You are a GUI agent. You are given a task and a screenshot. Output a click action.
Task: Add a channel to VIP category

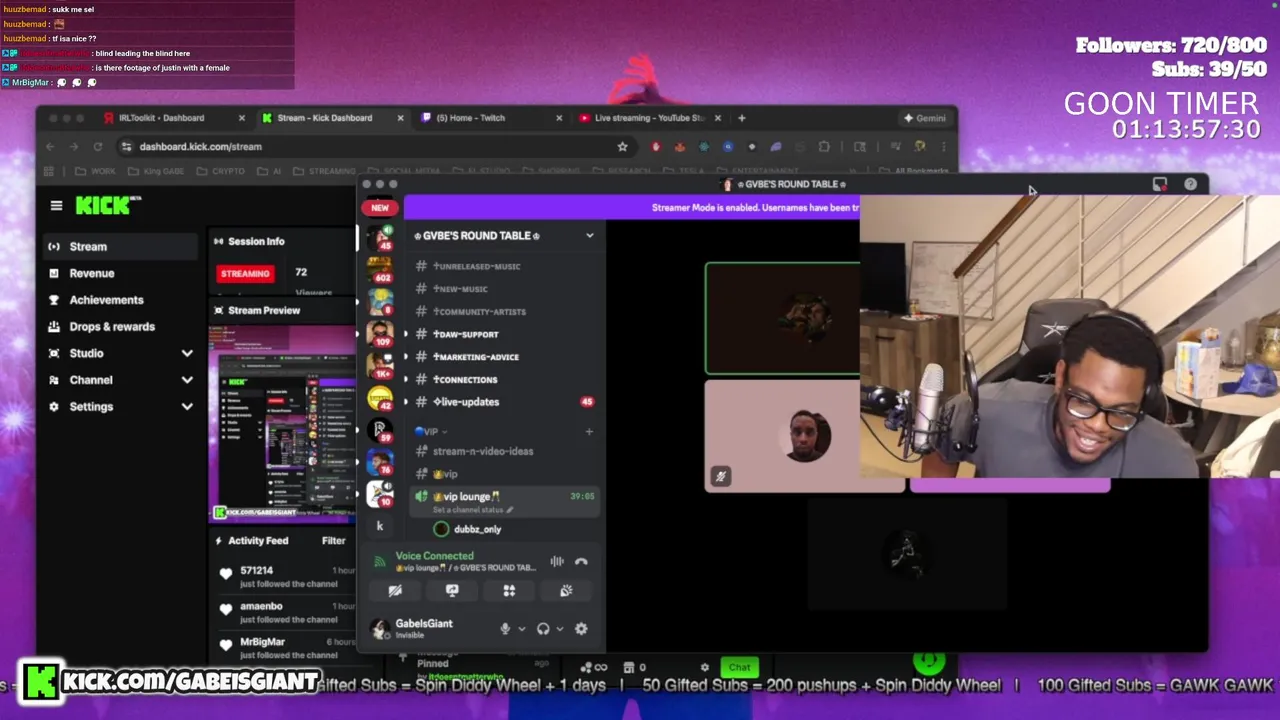(589, 431)
